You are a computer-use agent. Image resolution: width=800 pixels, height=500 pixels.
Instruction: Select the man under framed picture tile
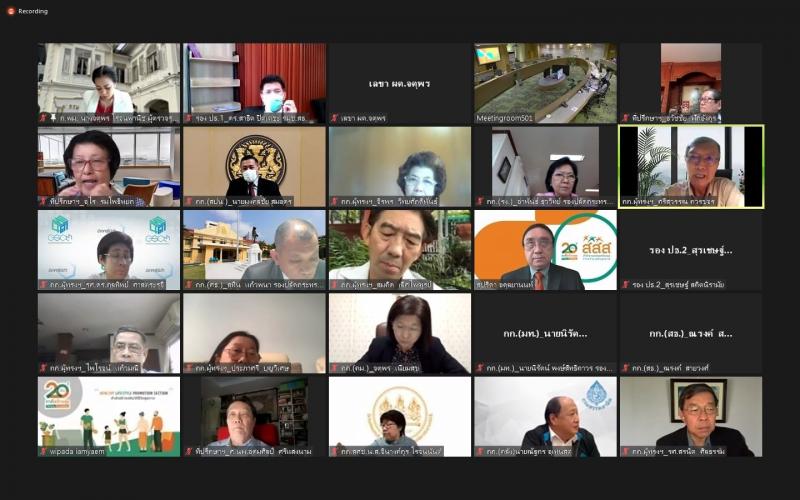691,416
